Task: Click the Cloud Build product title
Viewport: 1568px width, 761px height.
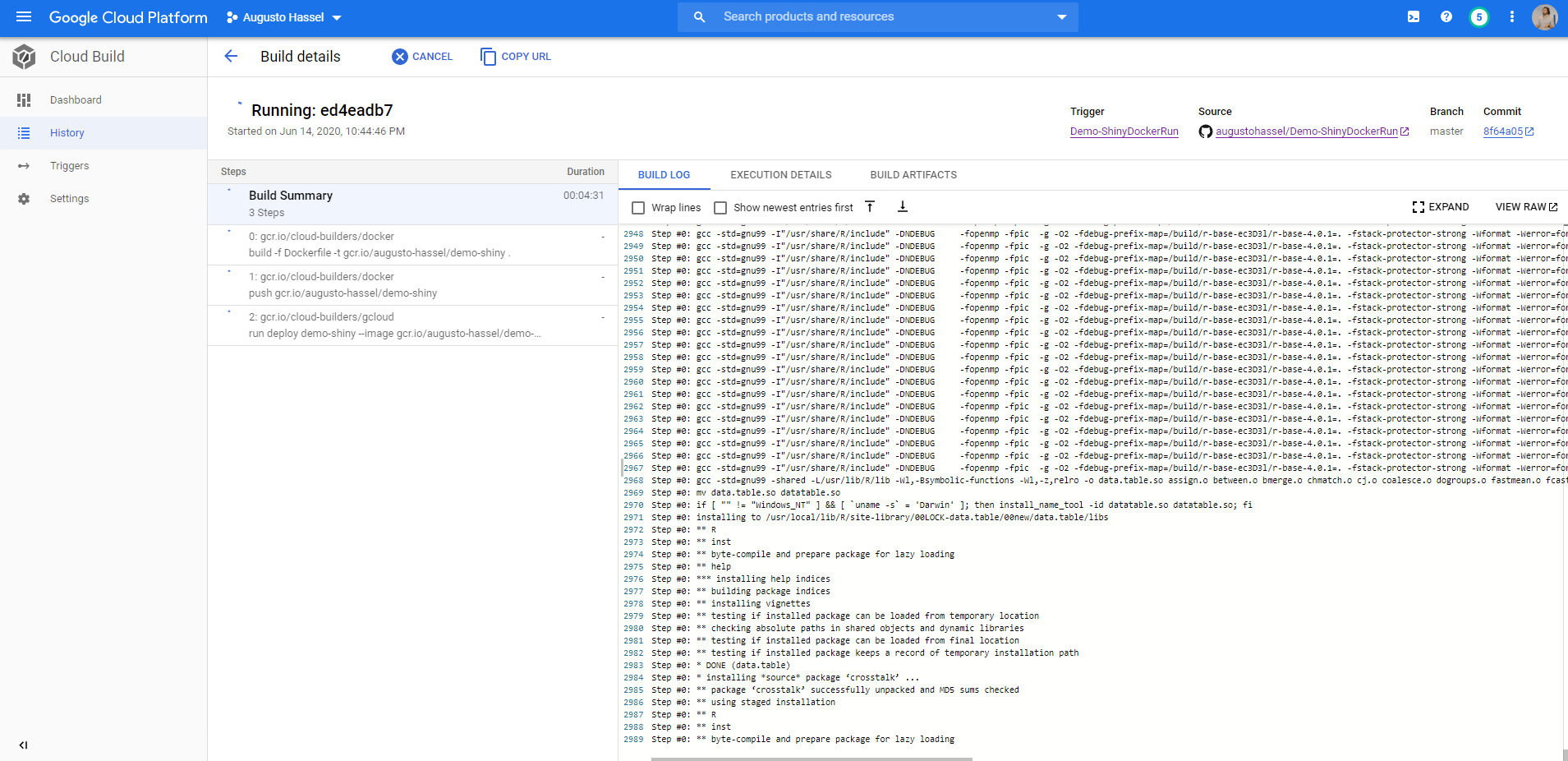Action: [x=87, y=57]
